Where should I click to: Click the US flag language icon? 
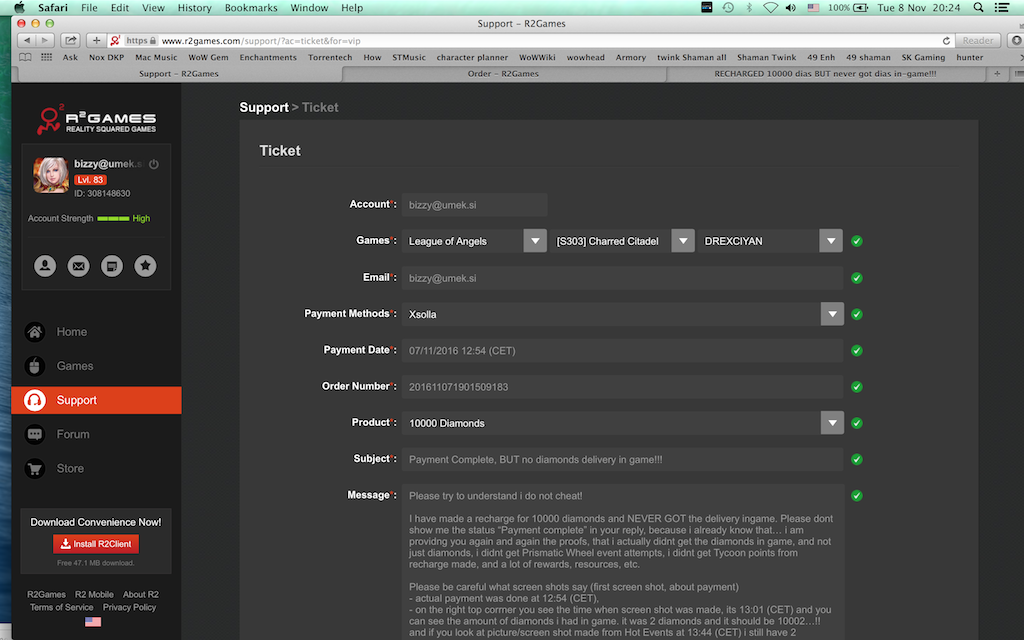coord(93,621)
